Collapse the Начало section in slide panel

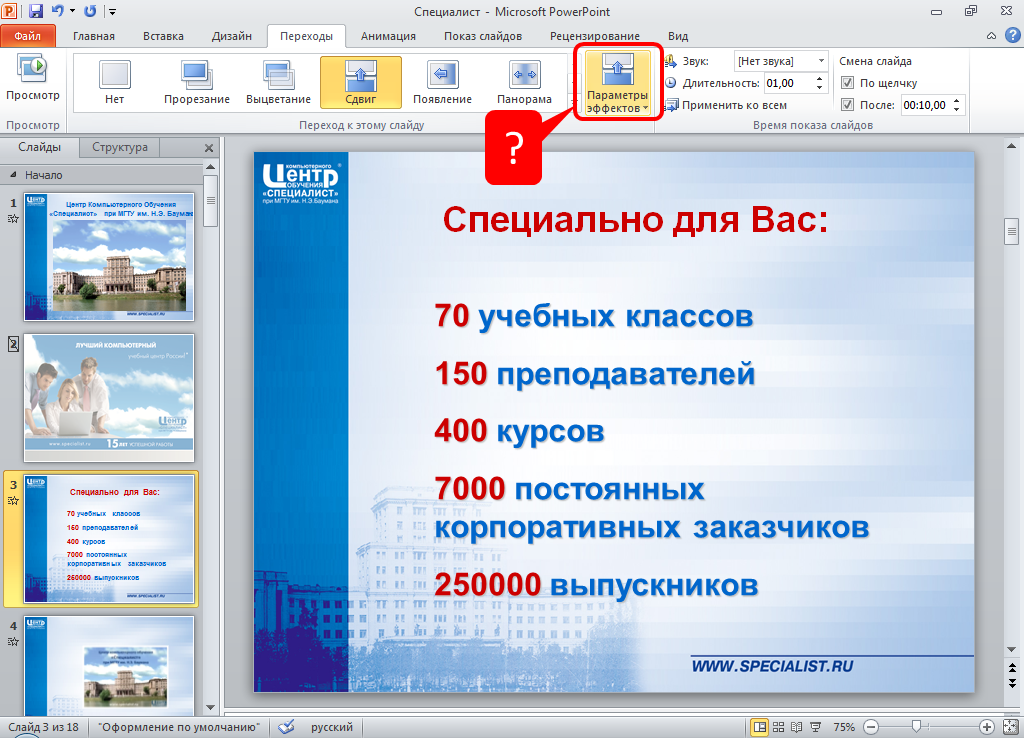15,174
